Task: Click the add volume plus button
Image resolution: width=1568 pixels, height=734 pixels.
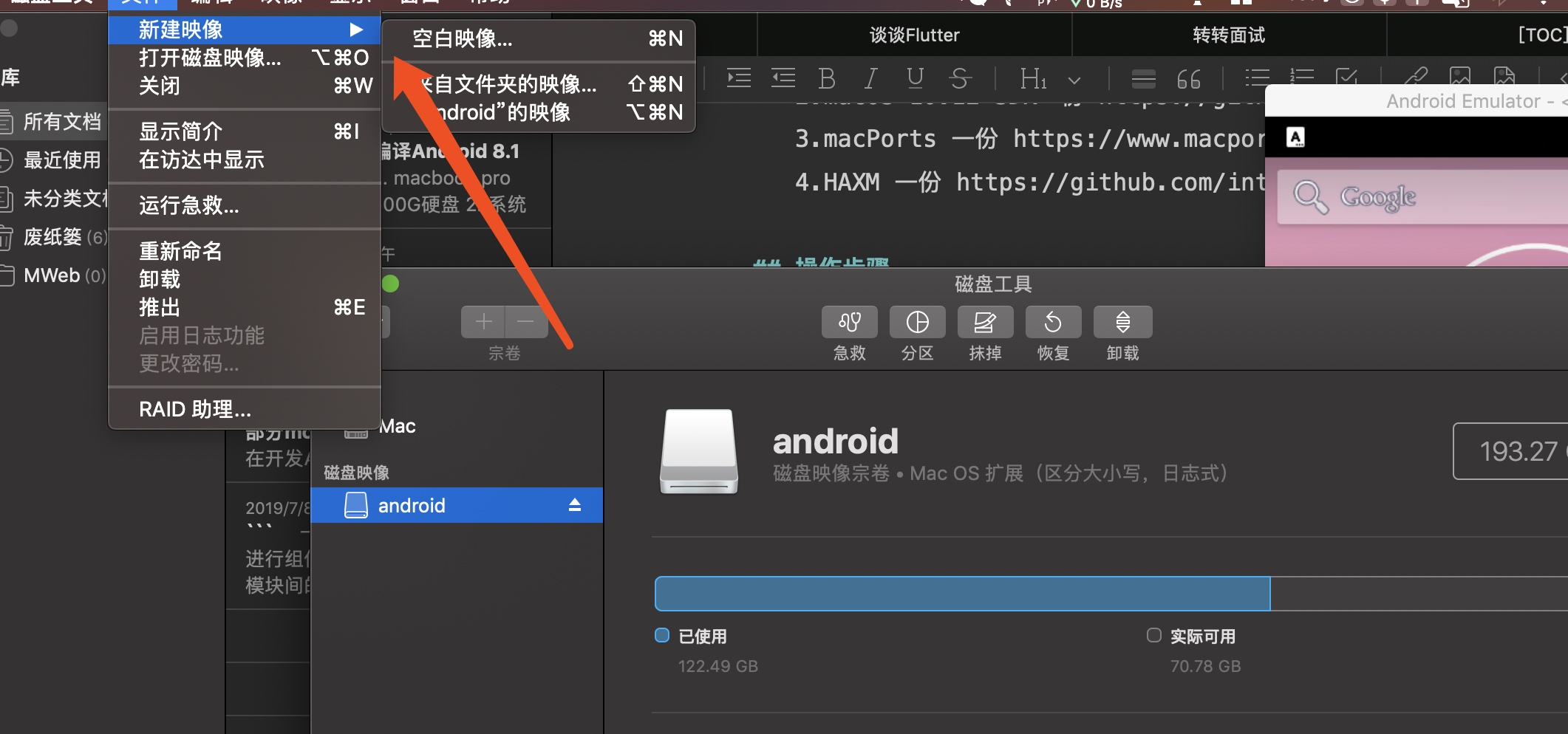Action: point(483,322)
